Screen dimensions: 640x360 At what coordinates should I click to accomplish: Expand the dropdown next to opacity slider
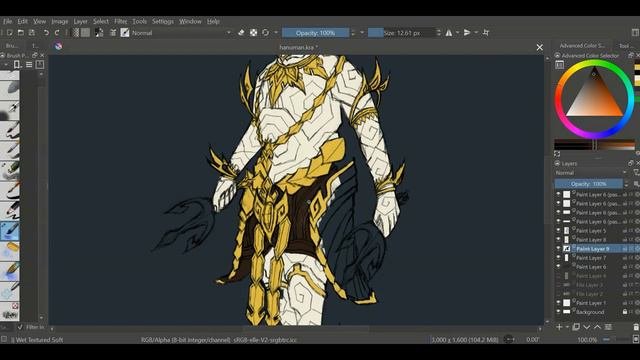coord(362,33)
